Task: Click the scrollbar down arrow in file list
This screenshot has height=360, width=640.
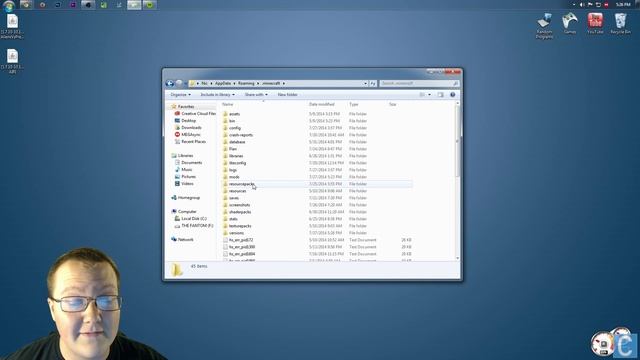Action: [457, 258]
